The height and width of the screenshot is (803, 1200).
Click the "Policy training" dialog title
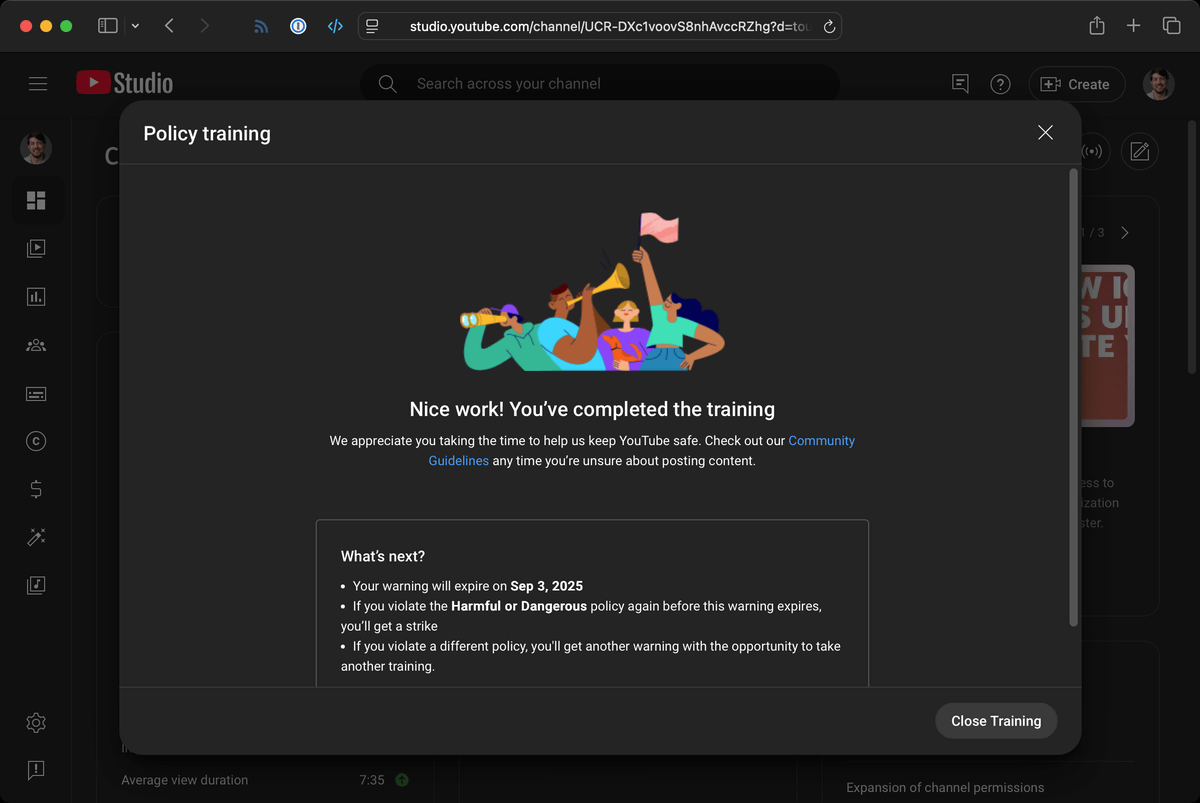coord(207,133)
